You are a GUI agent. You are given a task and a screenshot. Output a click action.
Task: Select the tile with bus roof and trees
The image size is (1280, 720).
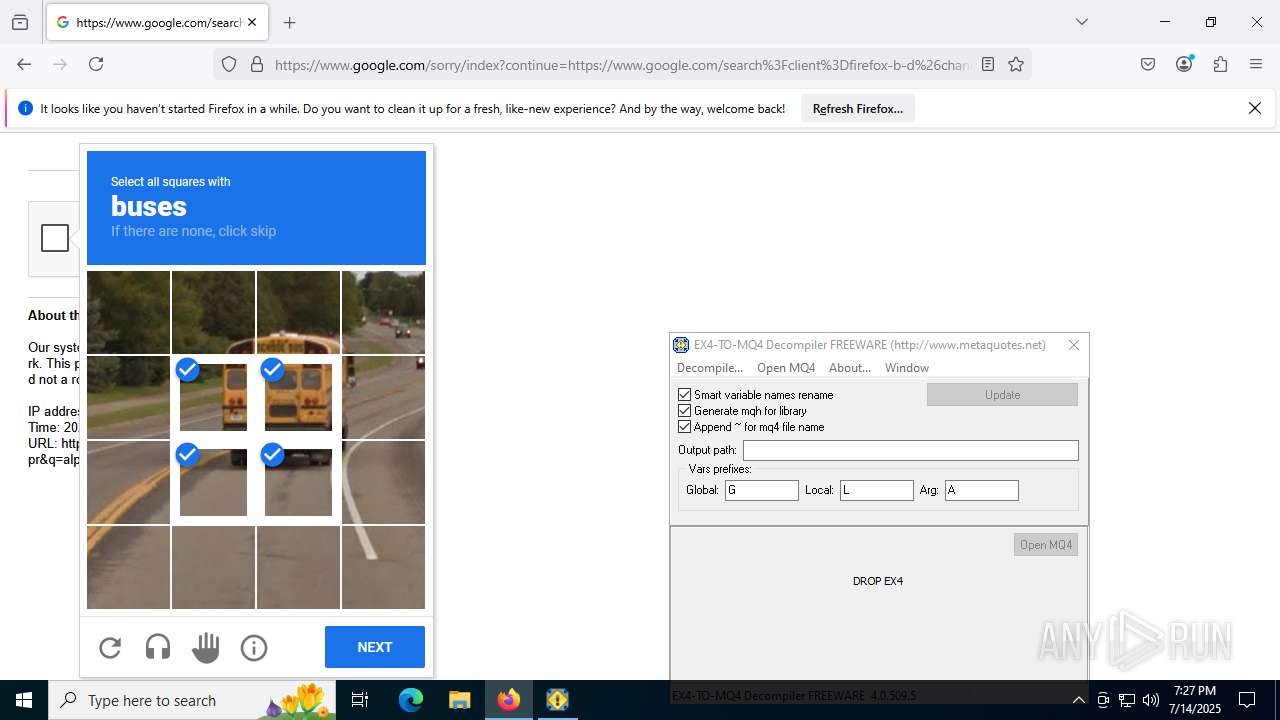[x=298, y=312]
